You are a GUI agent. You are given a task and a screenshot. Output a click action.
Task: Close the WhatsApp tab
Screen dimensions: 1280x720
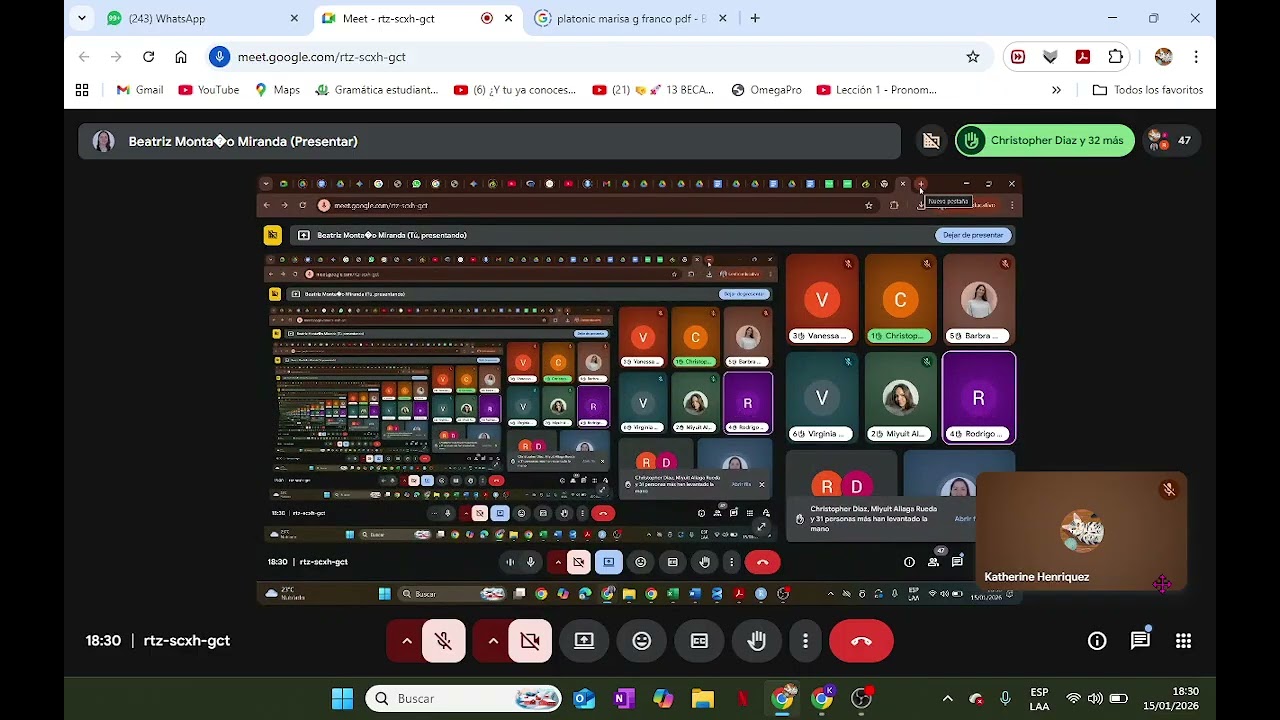(x=294, y=18)
